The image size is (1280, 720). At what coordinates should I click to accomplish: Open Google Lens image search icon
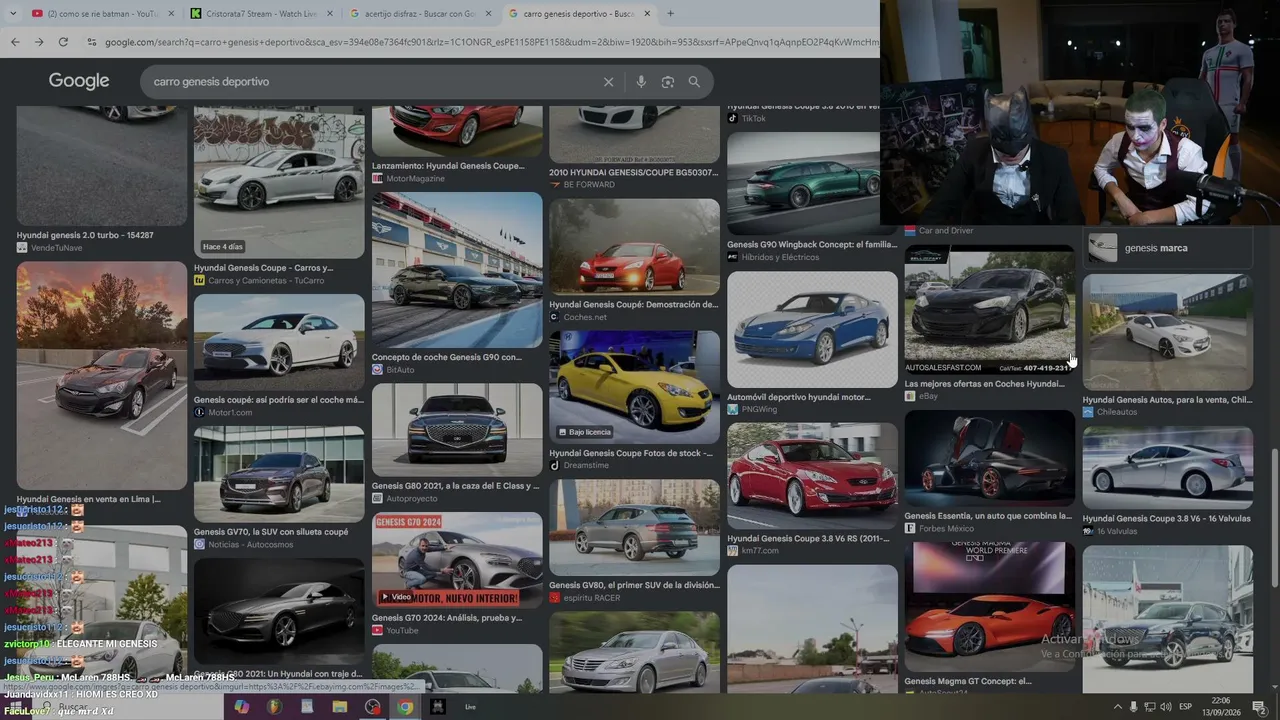tap(668, 82)
